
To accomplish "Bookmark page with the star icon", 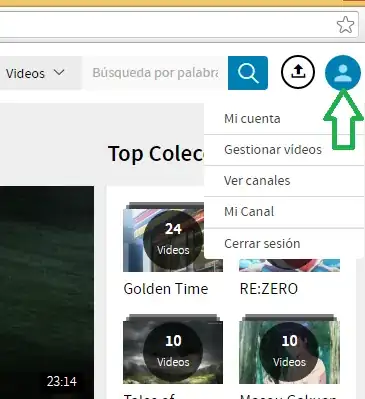I will pos(345,25).
